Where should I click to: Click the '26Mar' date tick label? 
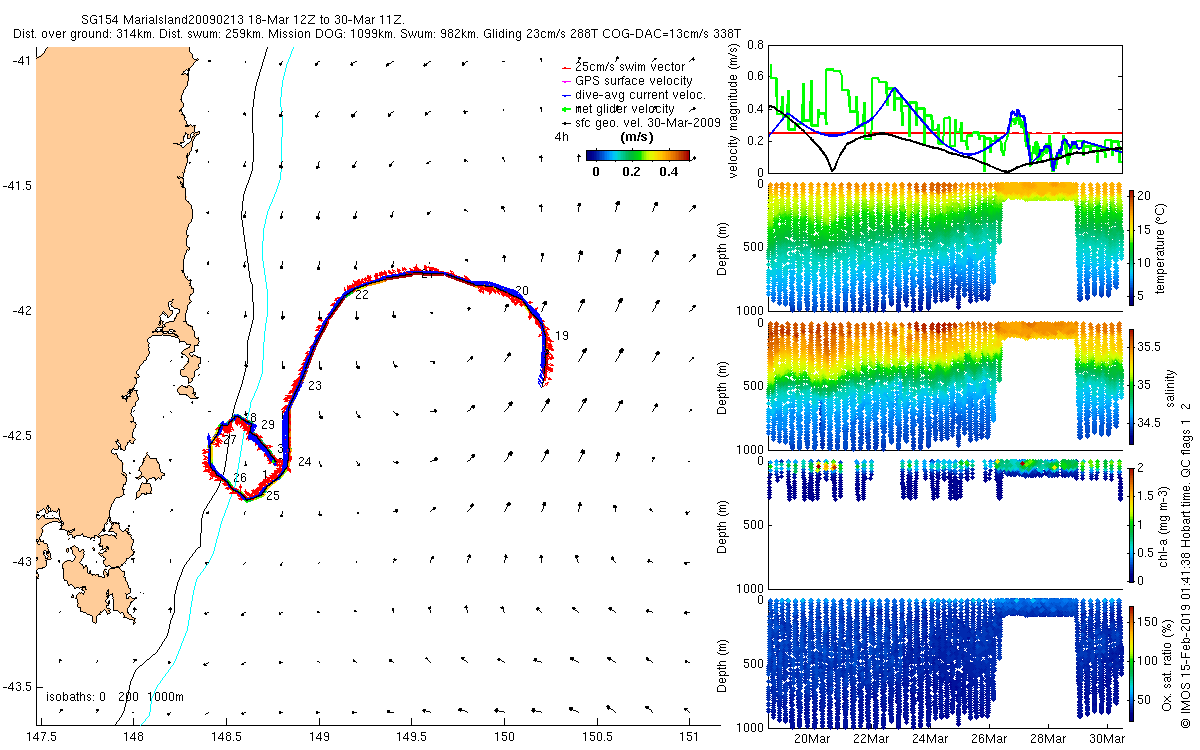tap(989, 738)
